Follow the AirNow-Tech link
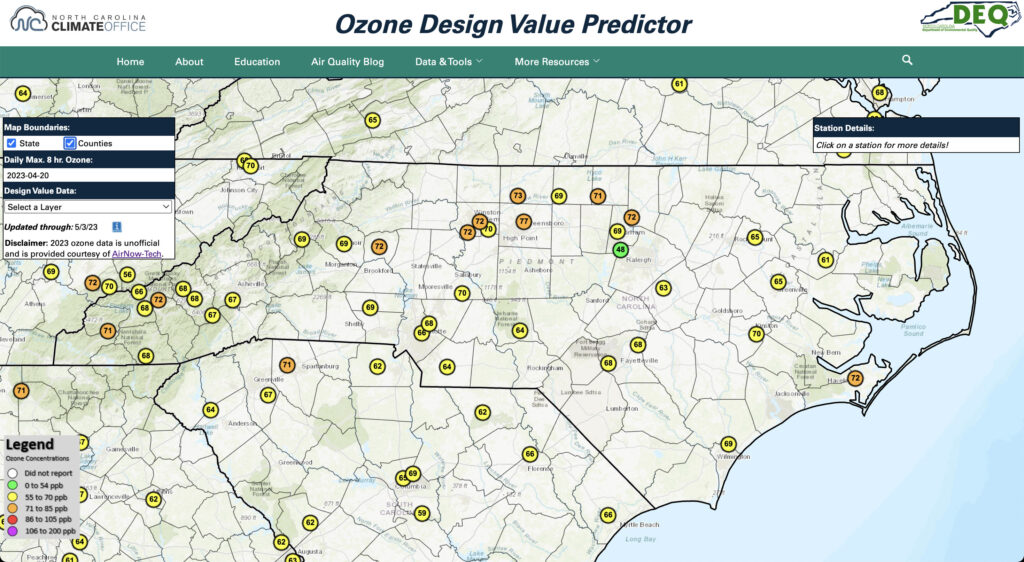 point(137,253)
